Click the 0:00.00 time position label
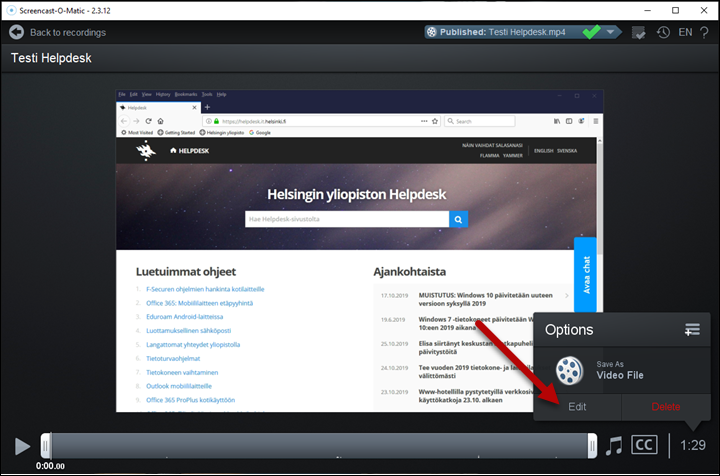Viewport: 720px width, 476px height. 50,466
